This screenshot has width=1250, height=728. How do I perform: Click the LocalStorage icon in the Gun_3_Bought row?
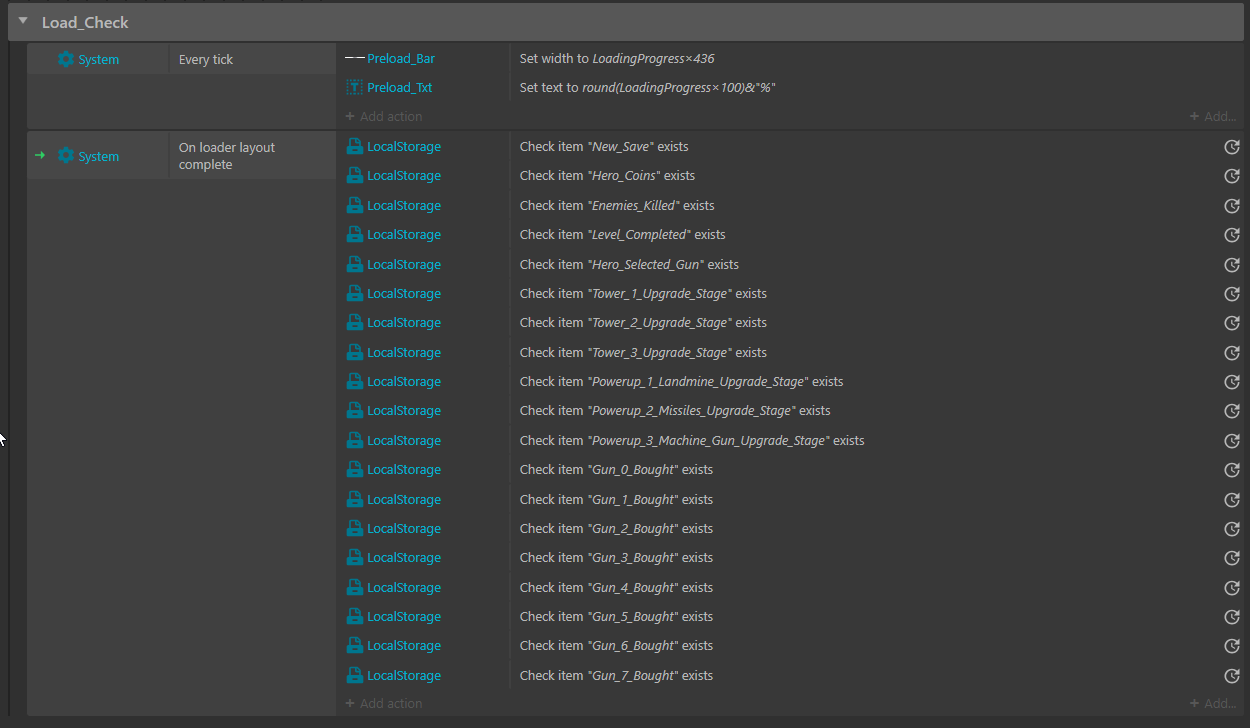(x=354, y=558)
